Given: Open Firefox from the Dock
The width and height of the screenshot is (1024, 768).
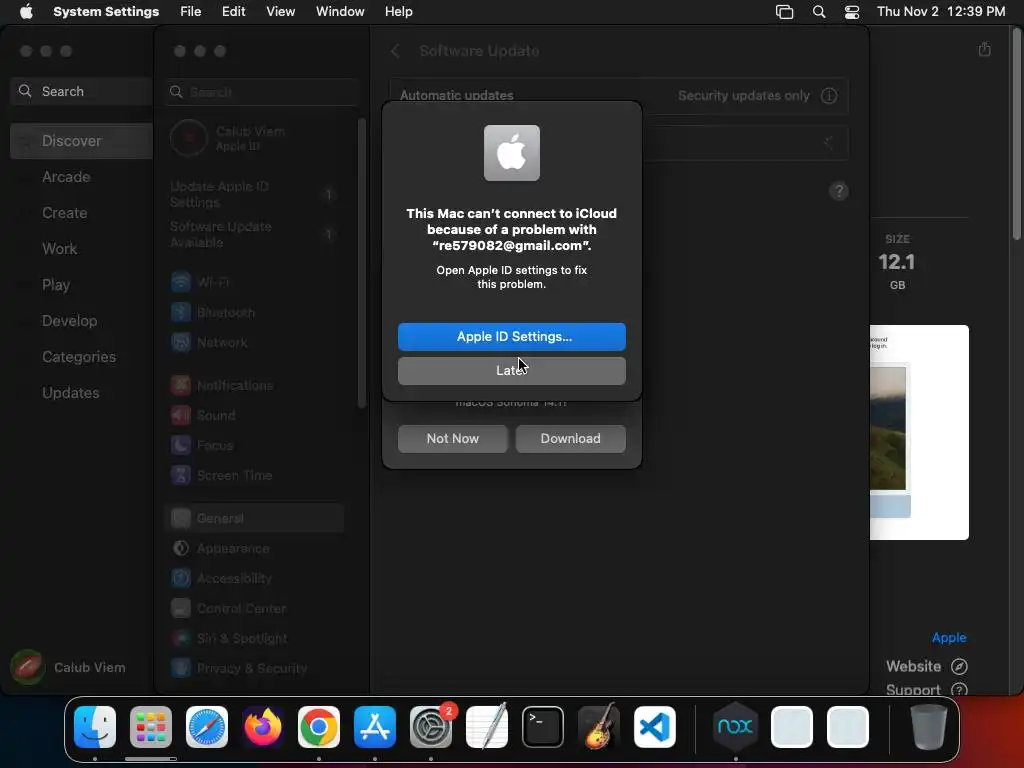Looking at the screenshot, I should [x=263, y=727].
